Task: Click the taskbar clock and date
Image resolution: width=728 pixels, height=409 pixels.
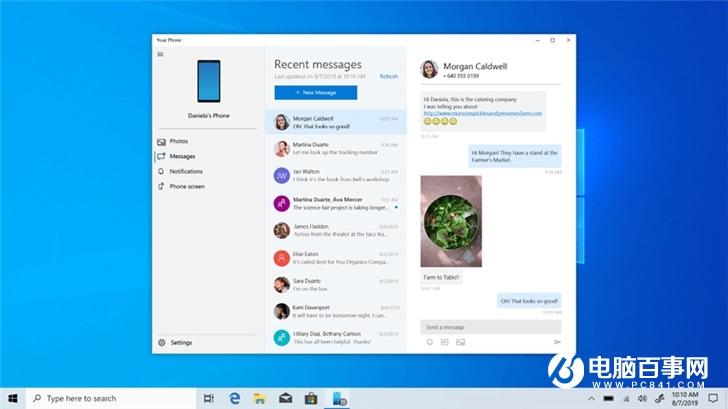Action: (685, 398)
